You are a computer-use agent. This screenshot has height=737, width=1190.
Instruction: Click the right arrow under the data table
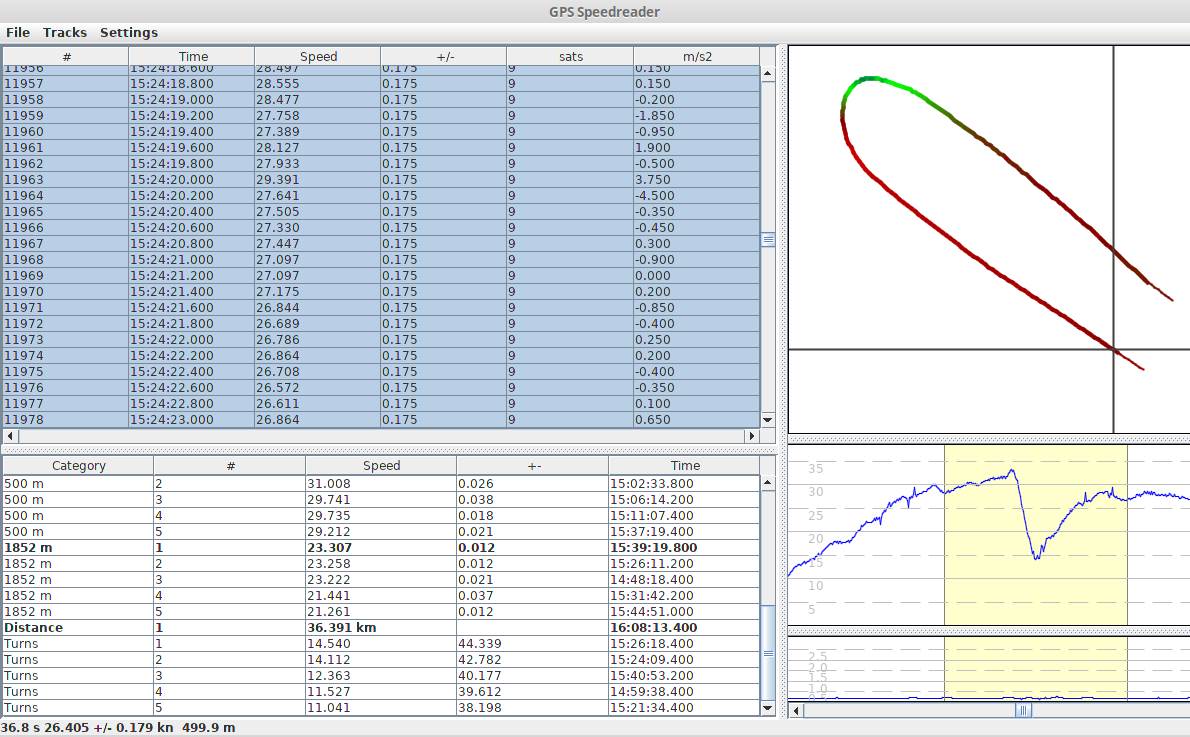[752, 437]
